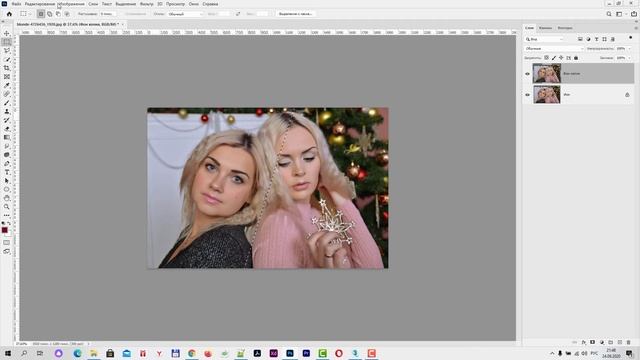Click the delete layer trash icon
Viewport: 640px width, 360px height.
(629, 342)
